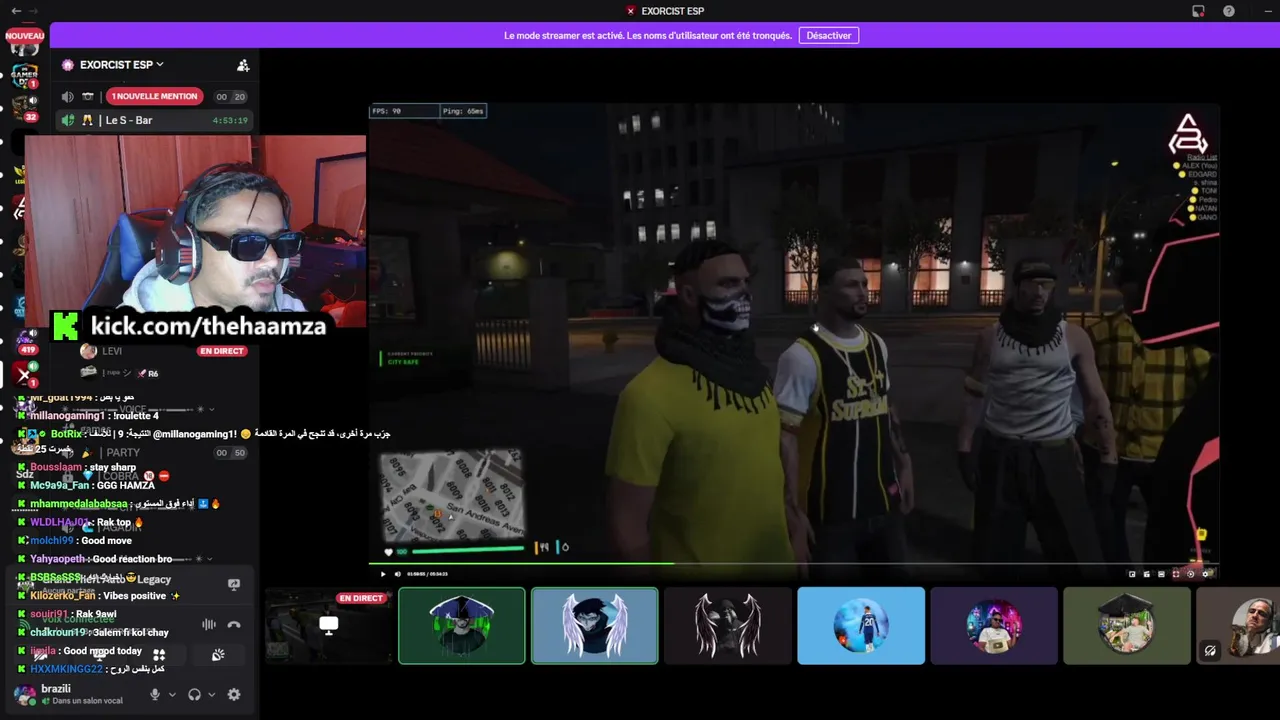This screenshot has height=720, width=1280.
Task: Open the PARTY voice channel
Action: click(x=123, y=453)
